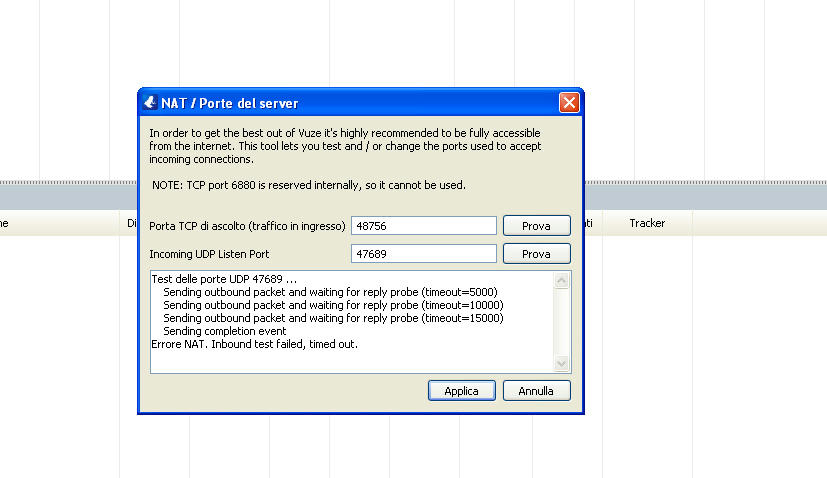The height and width of the screenshot is (478, 827).
Task: Click the log scrollbar down arrow
Action: (561, 364)
